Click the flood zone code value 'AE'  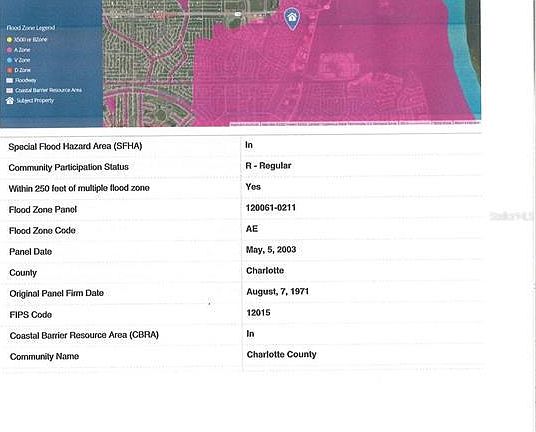click(252, 229)
